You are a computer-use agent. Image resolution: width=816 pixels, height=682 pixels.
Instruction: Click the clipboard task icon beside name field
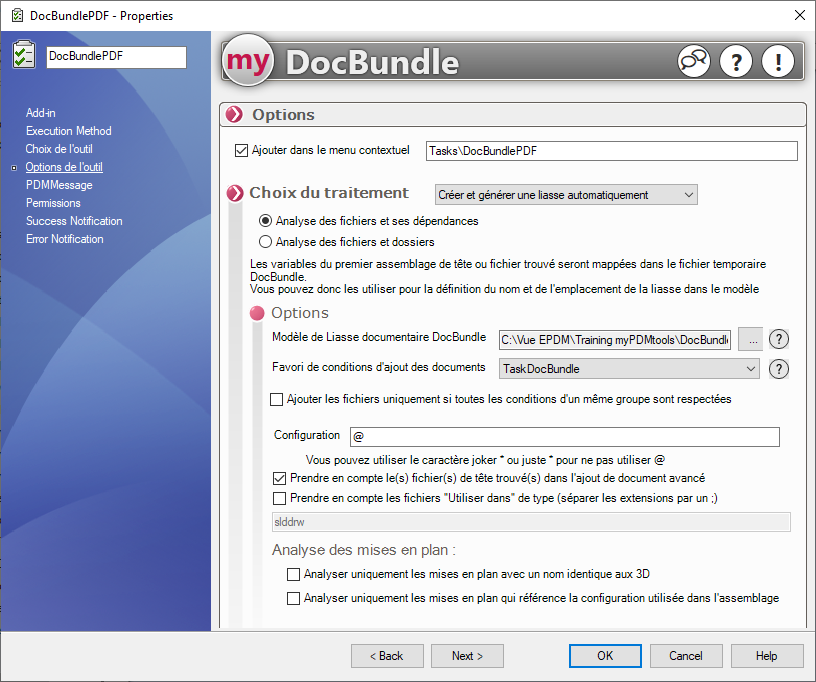(x=23, y=56)
